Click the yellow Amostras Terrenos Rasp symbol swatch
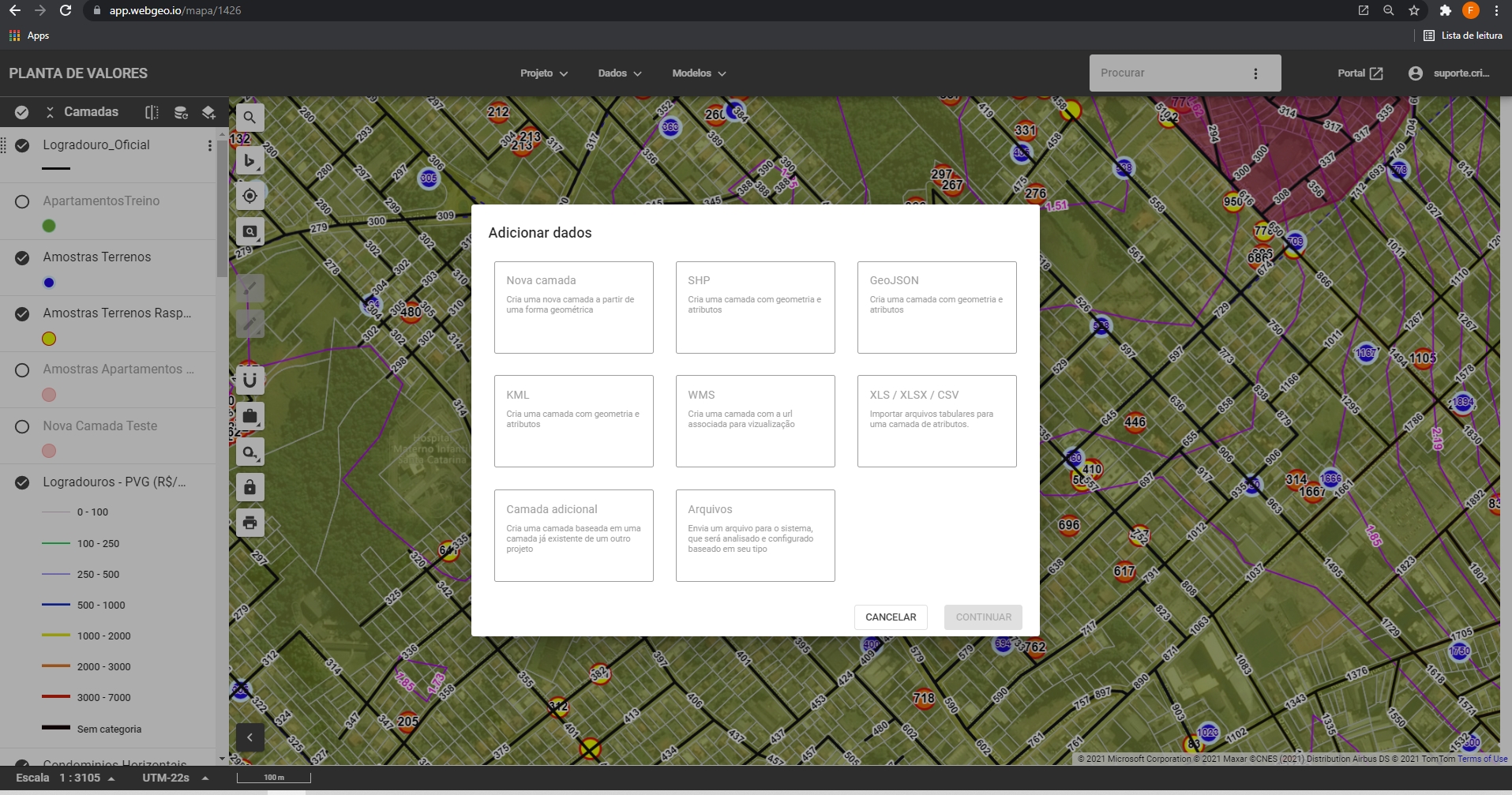 49,339
